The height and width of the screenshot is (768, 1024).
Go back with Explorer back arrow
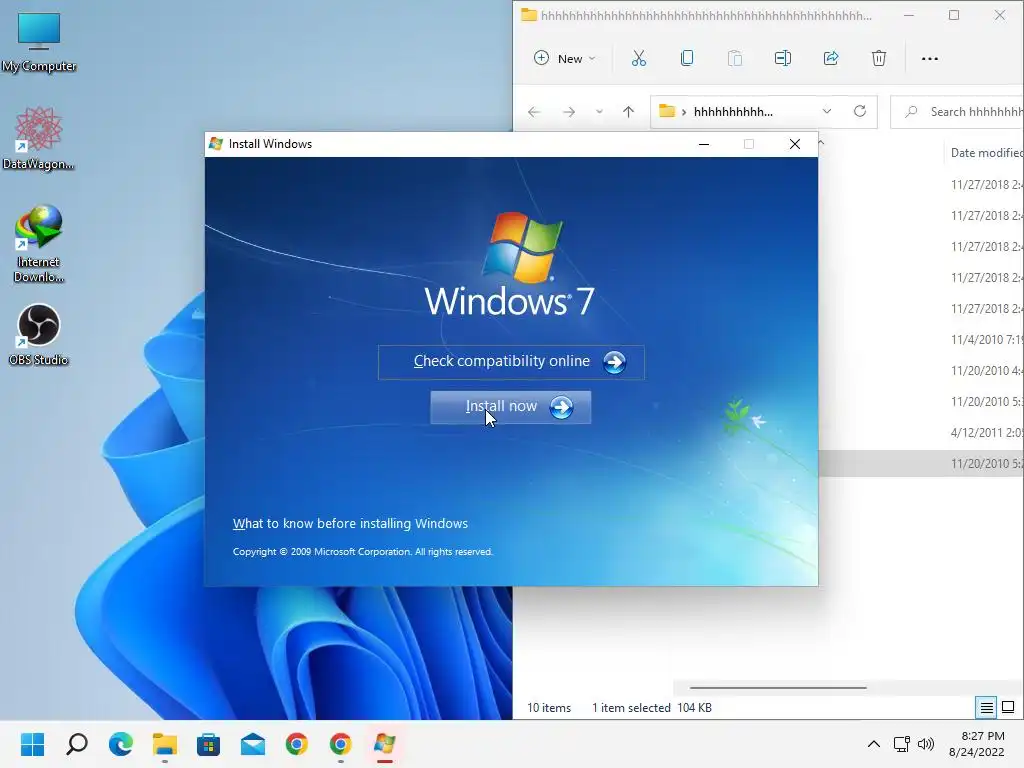tap(534, 112)
